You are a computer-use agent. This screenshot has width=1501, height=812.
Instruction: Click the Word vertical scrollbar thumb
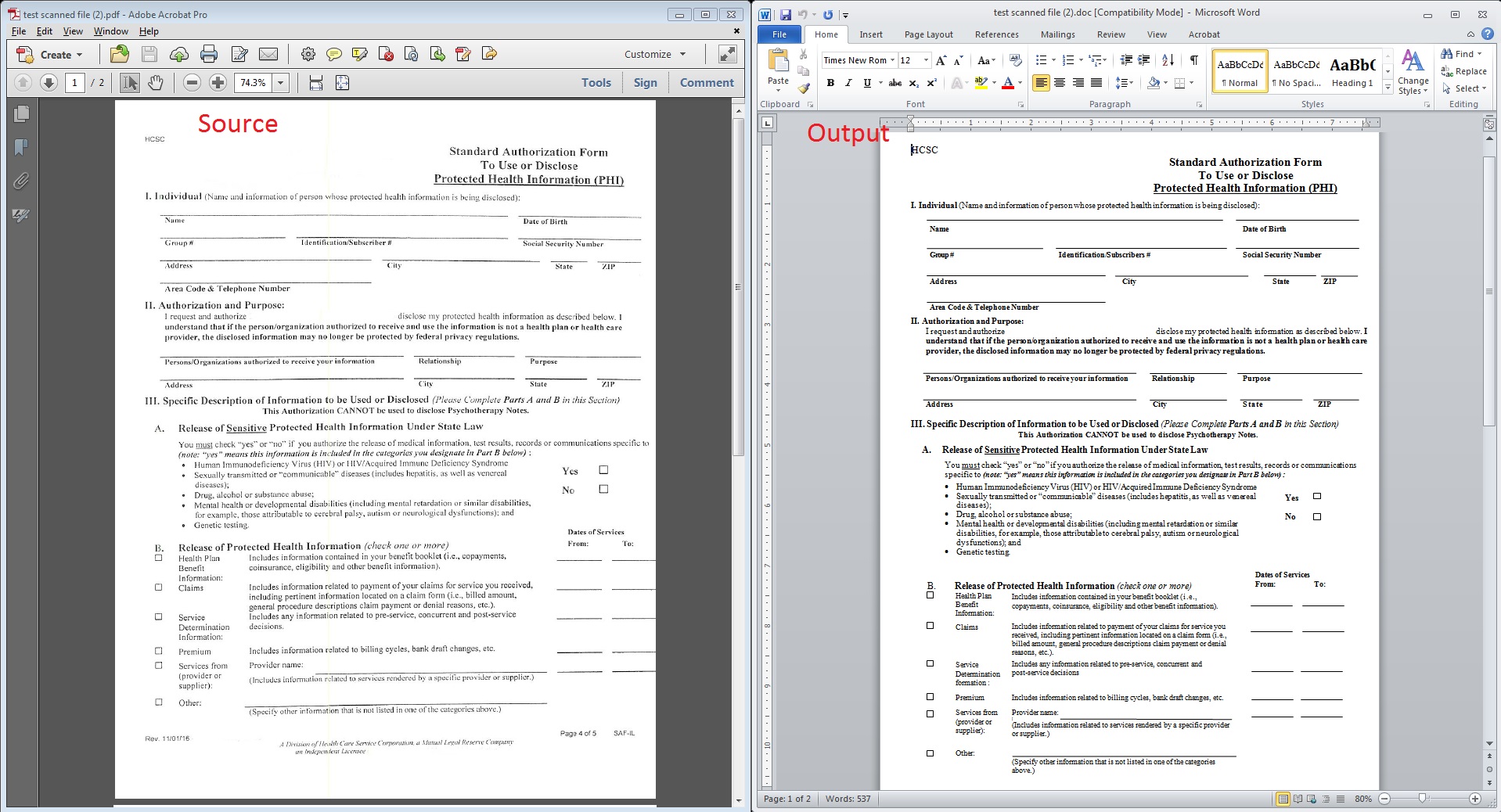click(1489, 291)
